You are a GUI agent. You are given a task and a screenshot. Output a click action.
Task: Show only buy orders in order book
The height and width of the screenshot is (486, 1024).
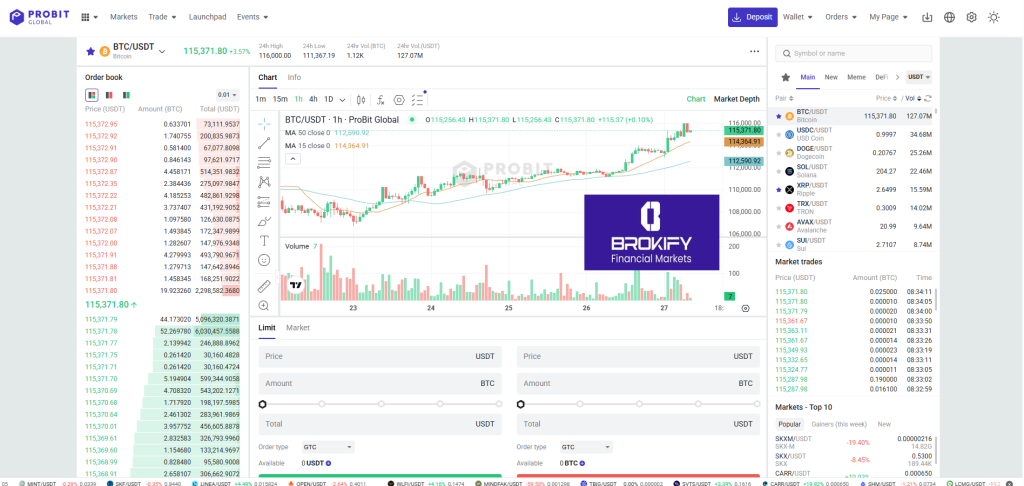(x=126, y=95)
